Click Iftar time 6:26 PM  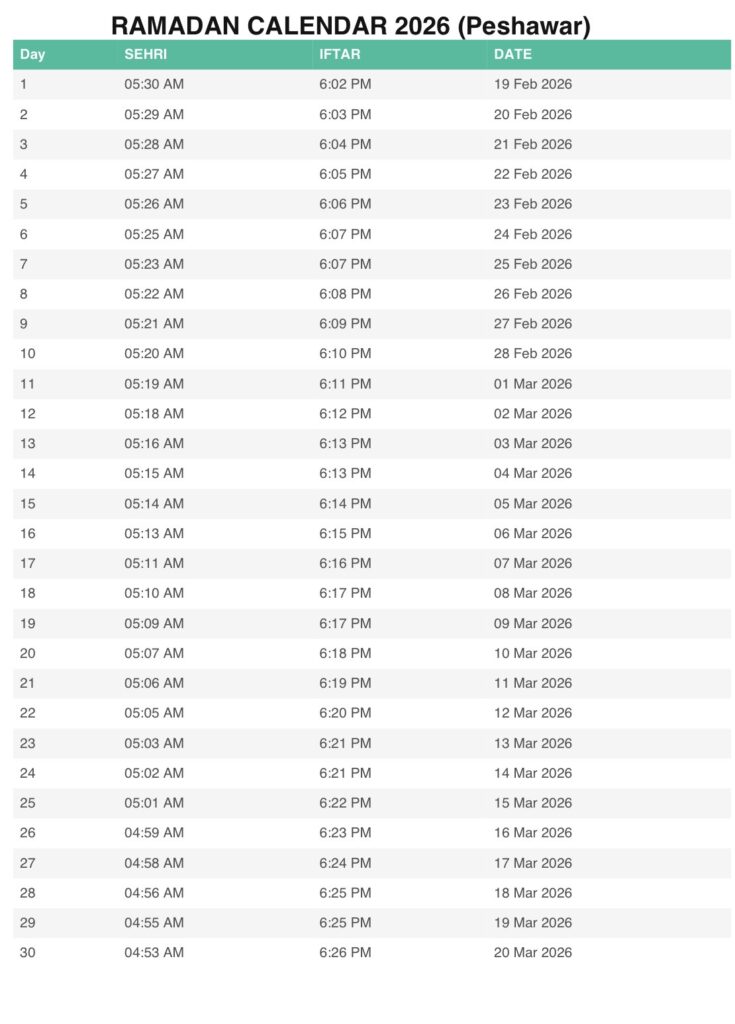tap(345, 952)
